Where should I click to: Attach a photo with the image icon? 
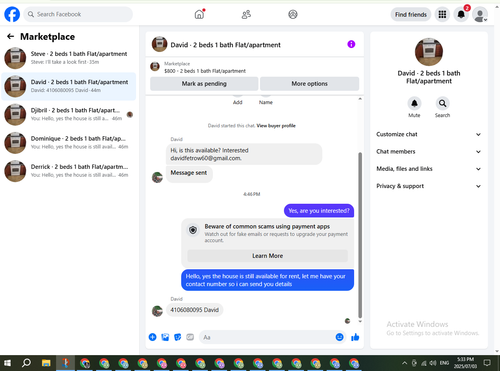pyautogui.click(x=165, y=337)
